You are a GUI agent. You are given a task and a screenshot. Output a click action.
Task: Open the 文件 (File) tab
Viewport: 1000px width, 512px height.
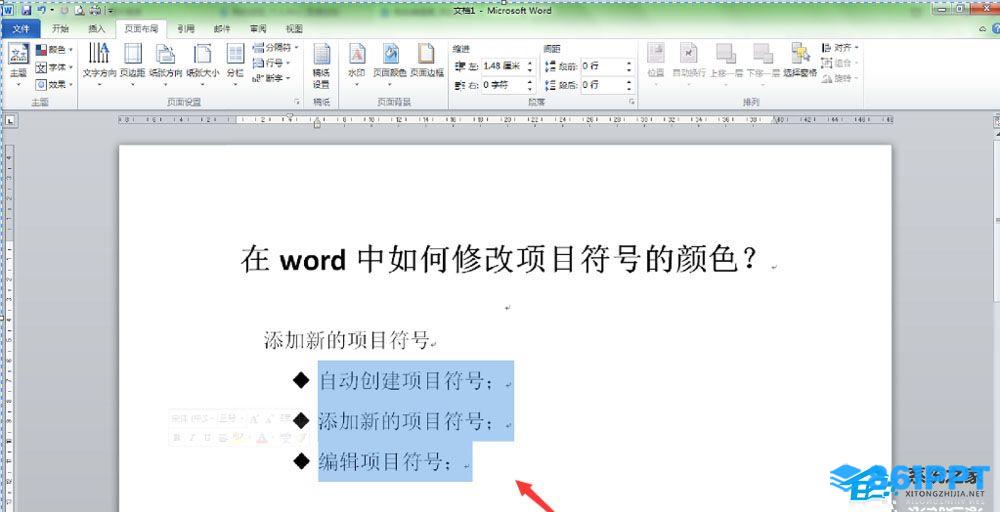click(x=21, y=29)
